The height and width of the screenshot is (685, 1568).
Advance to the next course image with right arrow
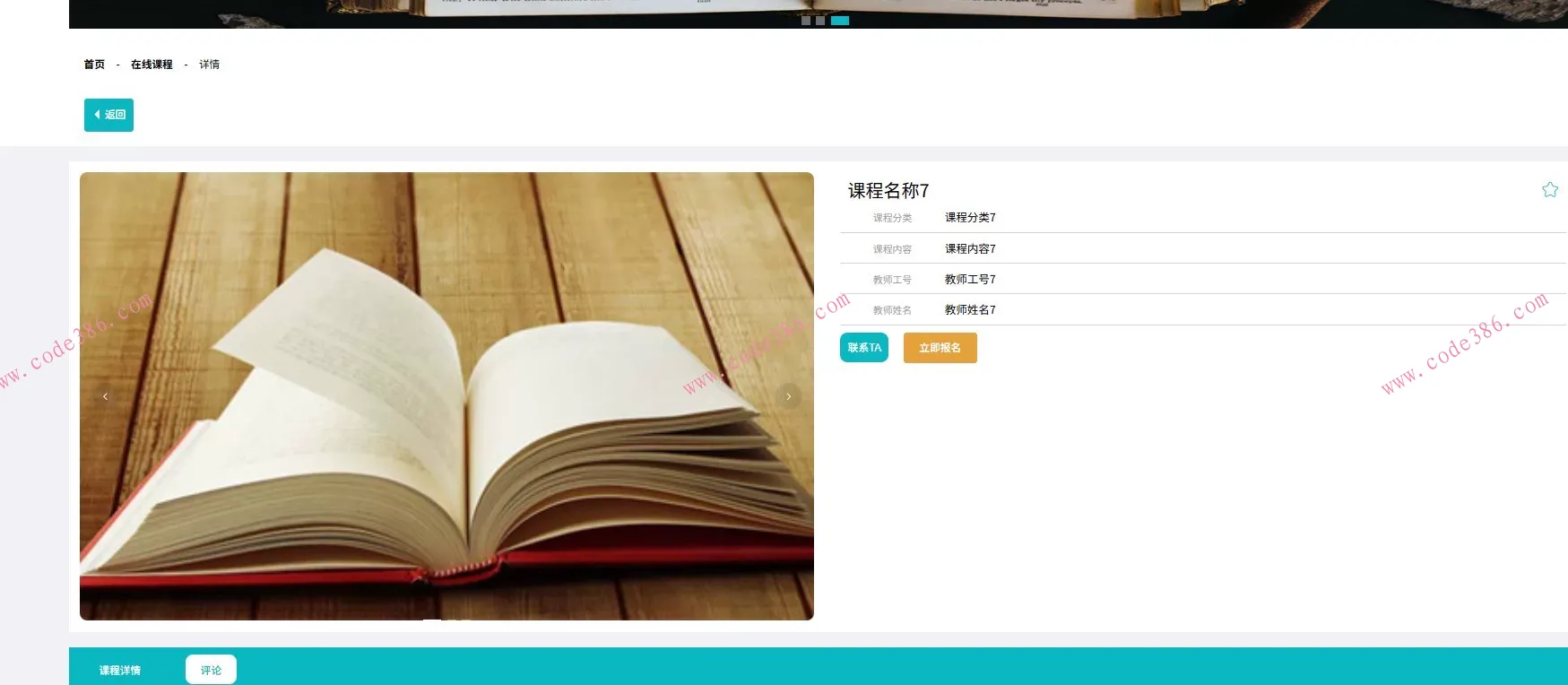coord(789,396)
